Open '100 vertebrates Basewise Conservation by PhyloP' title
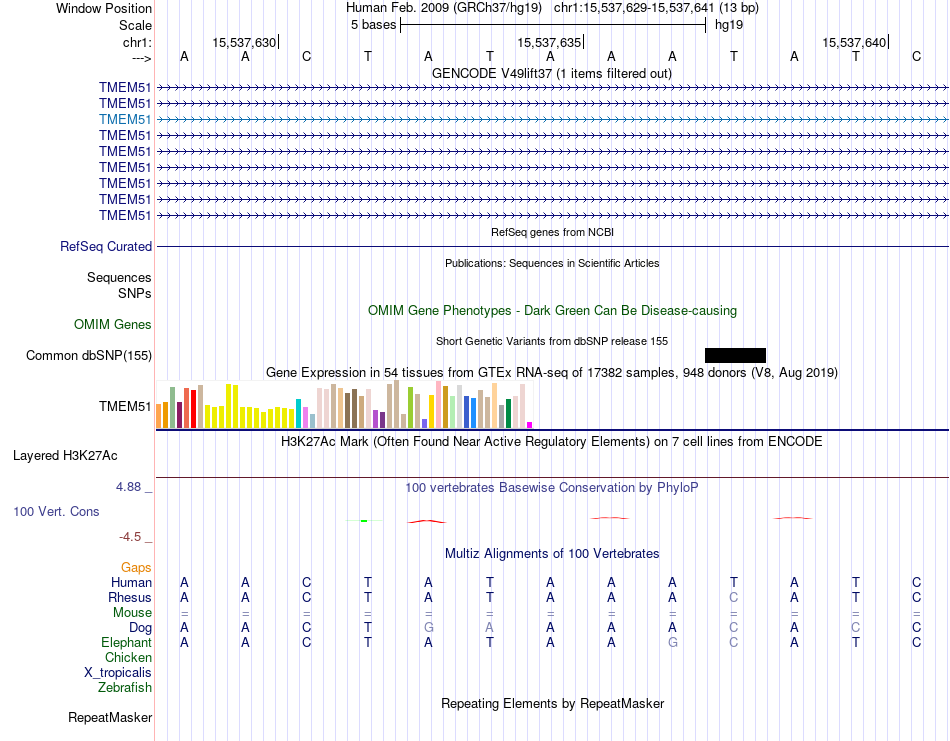 pyautogui.click(x=552, y=488)
